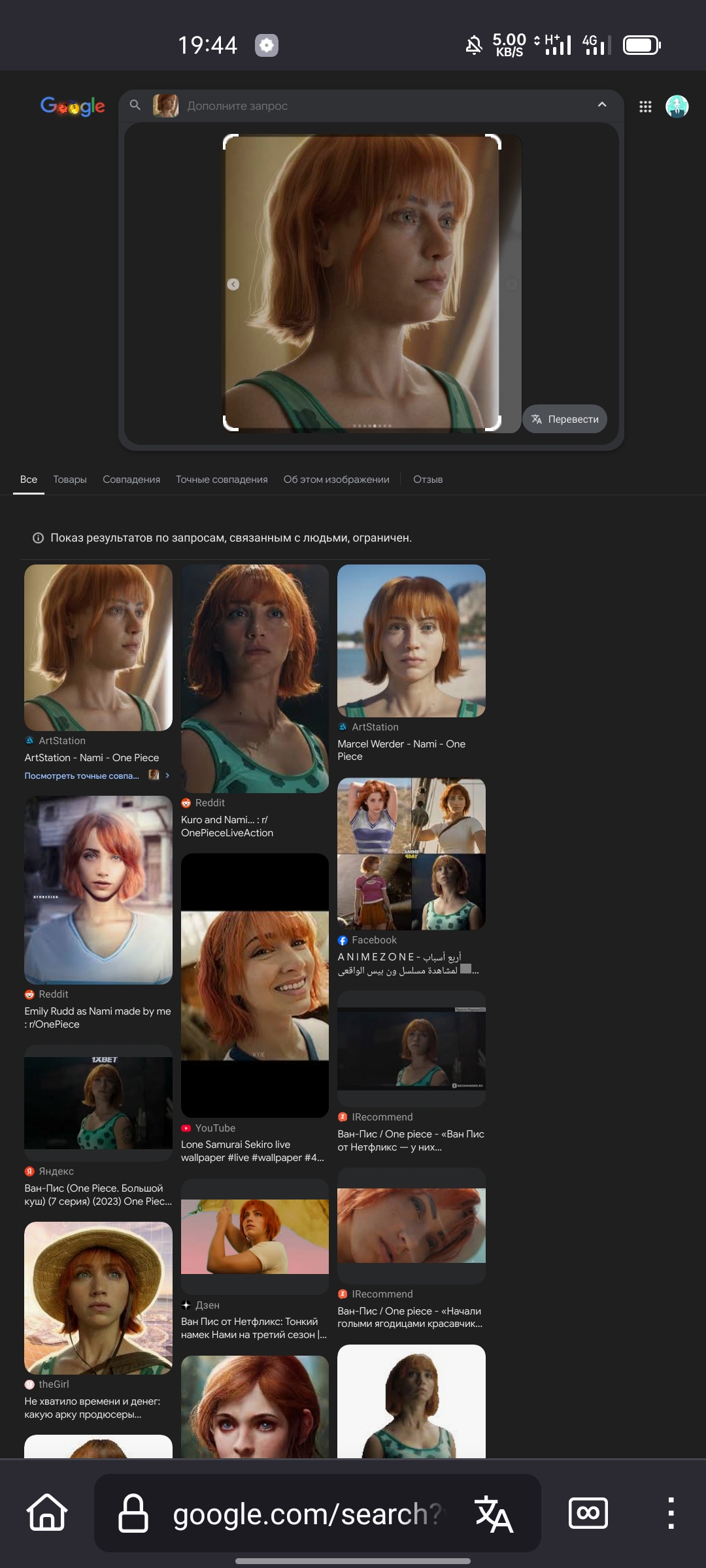706x1568 pixels.
Task: Tap the notifications muted bell status icon
Action: tap(474, 45)
